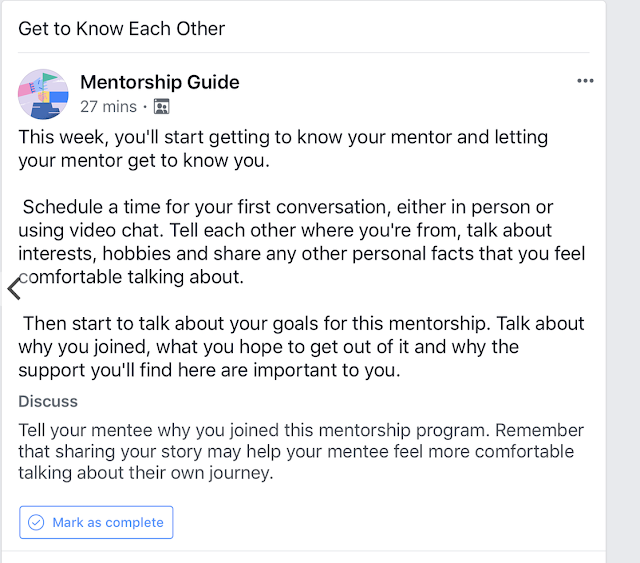Click the group audience icon beside timestamp
The image size is (640, 563).
162,106
